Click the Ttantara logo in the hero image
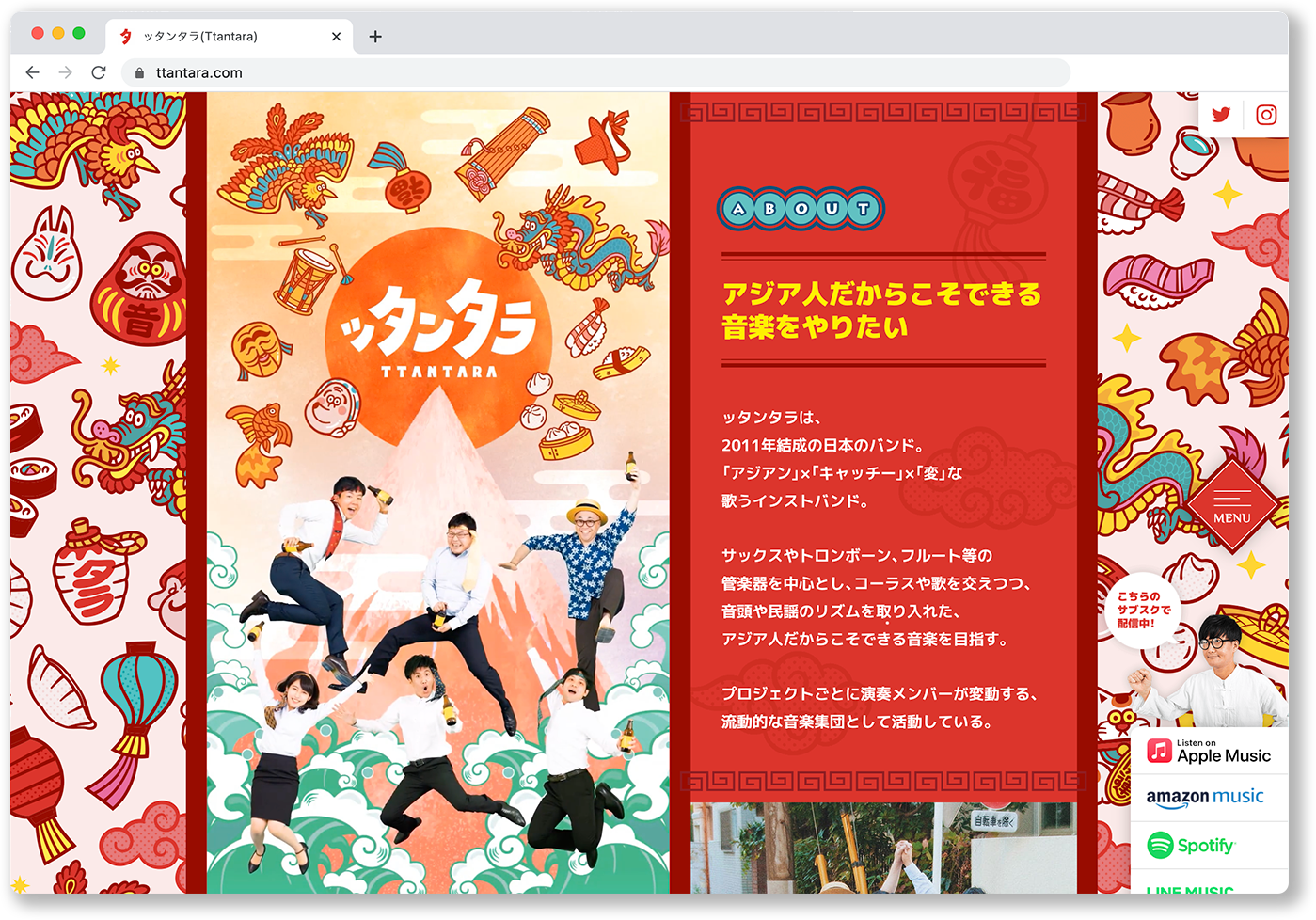Screen dimensions: 1316x920 [x=439, y=329]
